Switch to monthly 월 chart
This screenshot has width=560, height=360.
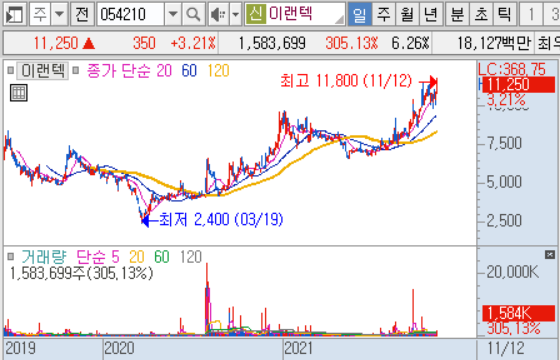tap(407, 14)
